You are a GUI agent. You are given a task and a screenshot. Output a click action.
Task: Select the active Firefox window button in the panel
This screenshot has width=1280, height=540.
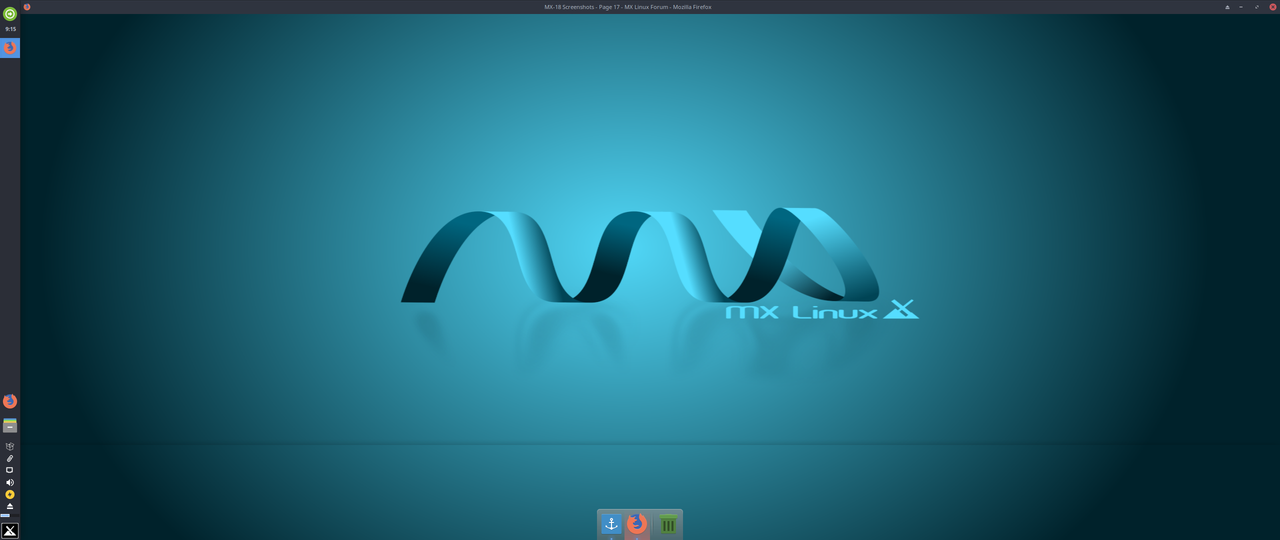[10, 48]
